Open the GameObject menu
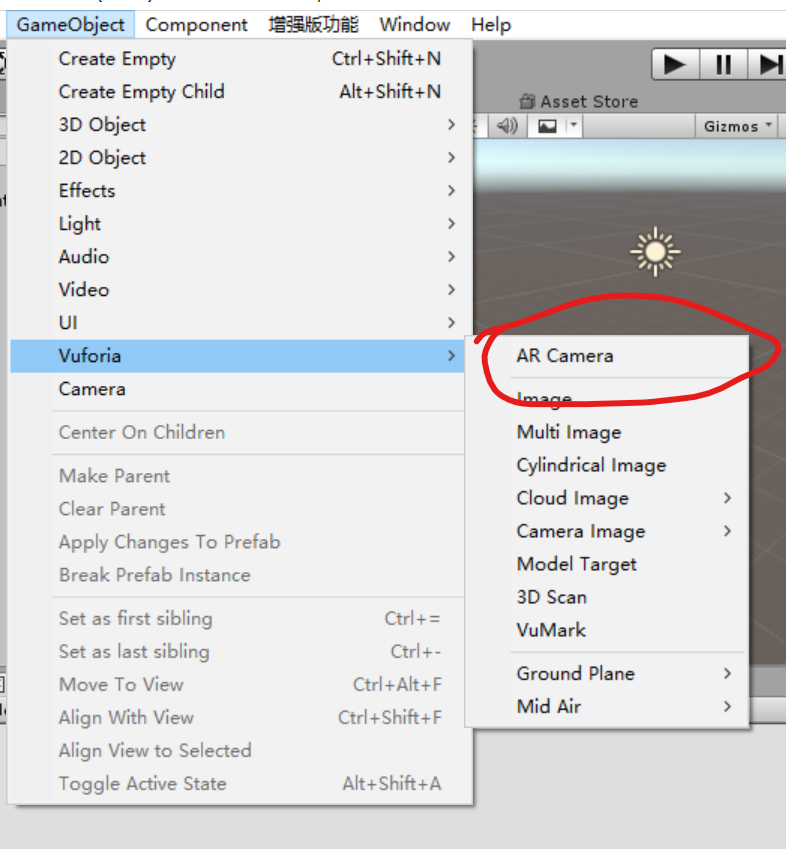Screen dimensions: 786x849 pos(70,24)
